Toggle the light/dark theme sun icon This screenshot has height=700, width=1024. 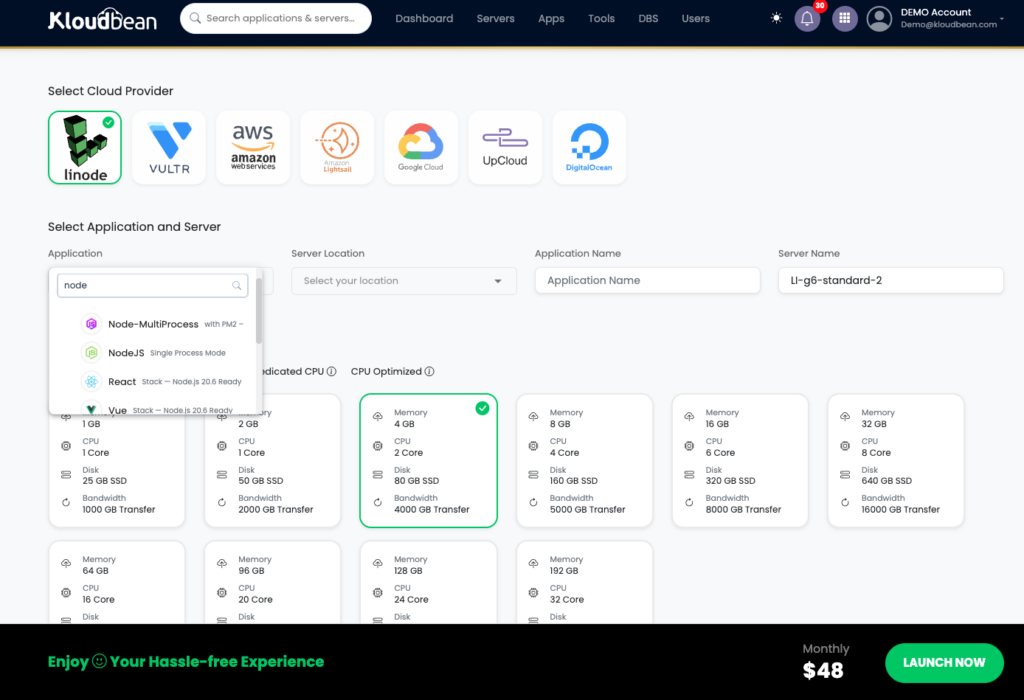(x=776, y=18)
